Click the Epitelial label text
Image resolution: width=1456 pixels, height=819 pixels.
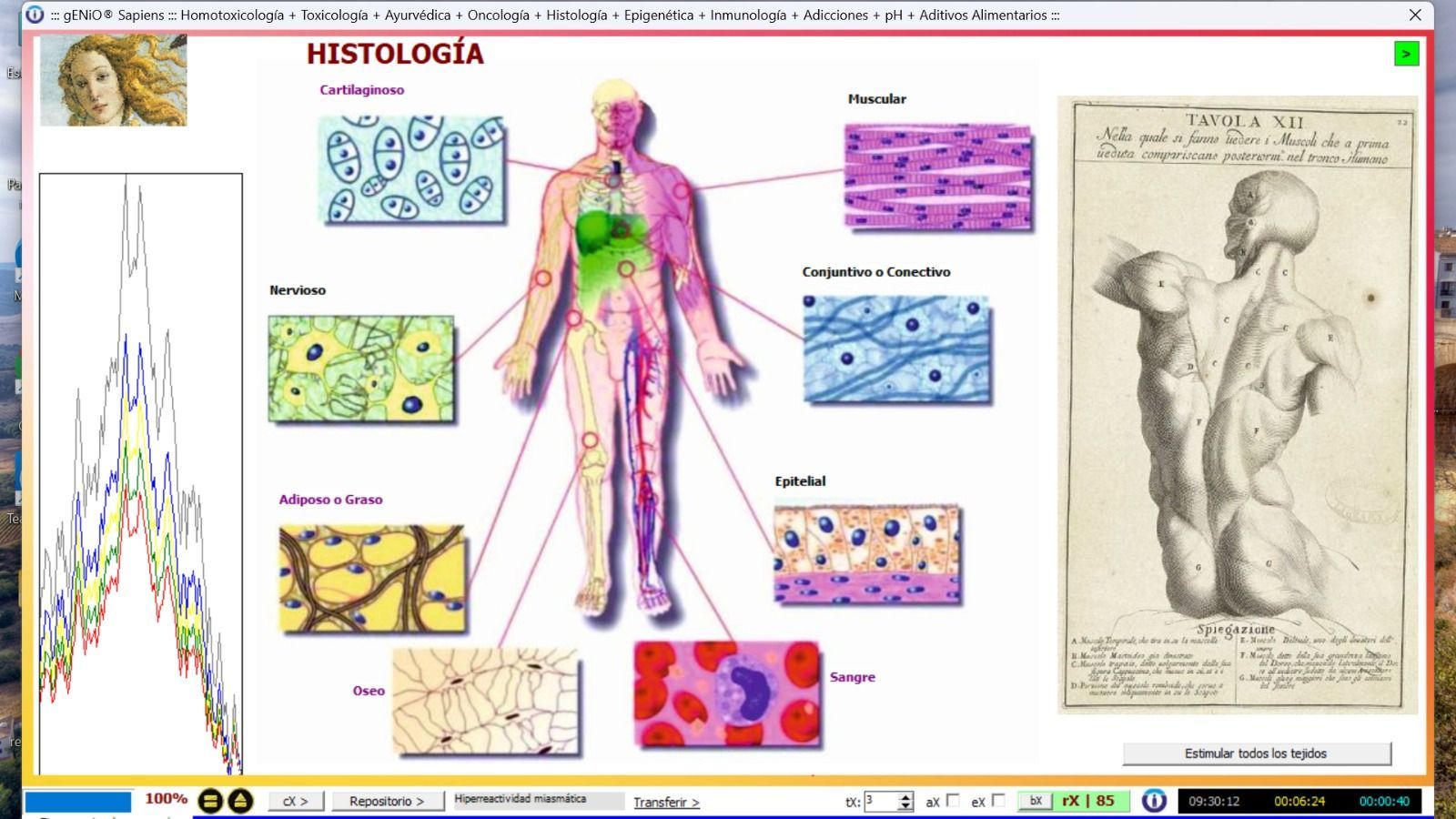(801, 481)
